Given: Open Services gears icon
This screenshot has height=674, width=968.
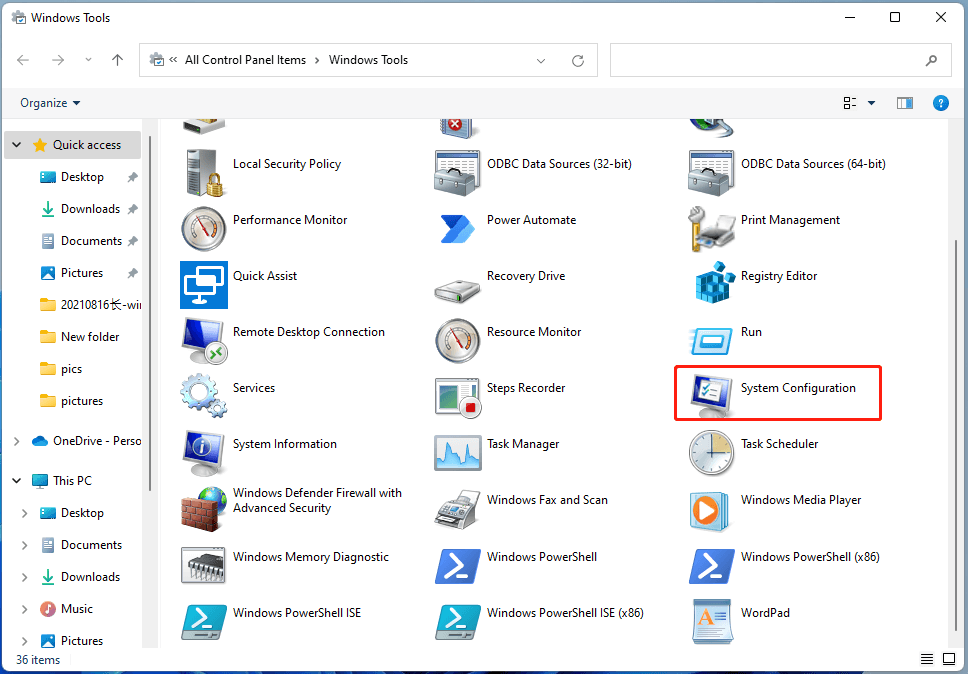Looking at the screenshot, I should pos(204,397).
